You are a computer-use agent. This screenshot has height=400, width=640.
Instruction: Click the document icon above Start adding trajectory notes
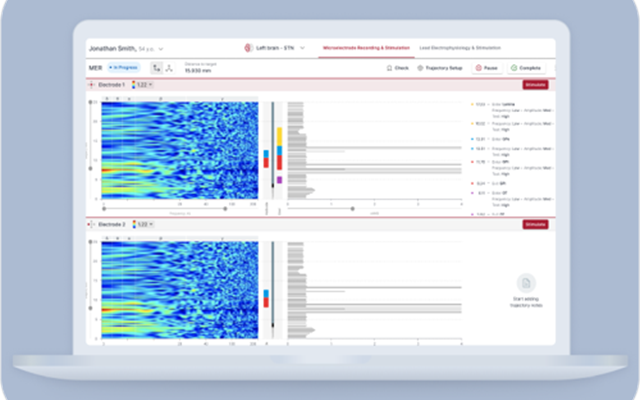pyautogui.click(x=526, y=283)
